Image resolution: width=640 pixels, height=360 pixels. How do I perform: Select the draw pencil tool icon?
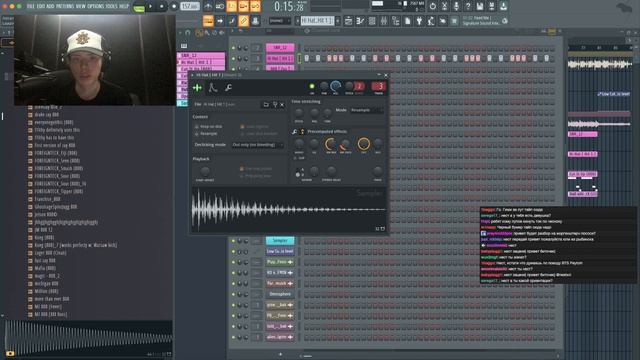pyautogui.click(x=232, y=21)
